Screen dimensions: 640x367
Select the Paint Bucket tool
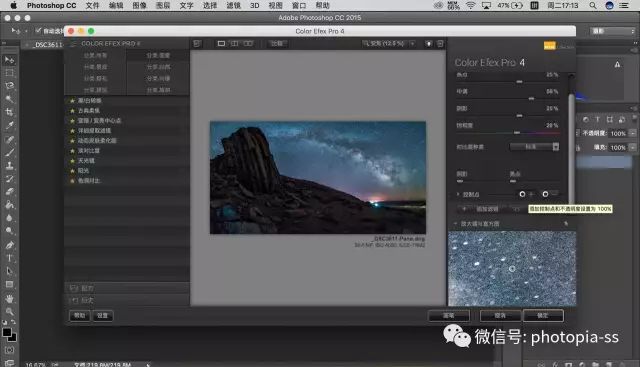click(x=9, y=205)
